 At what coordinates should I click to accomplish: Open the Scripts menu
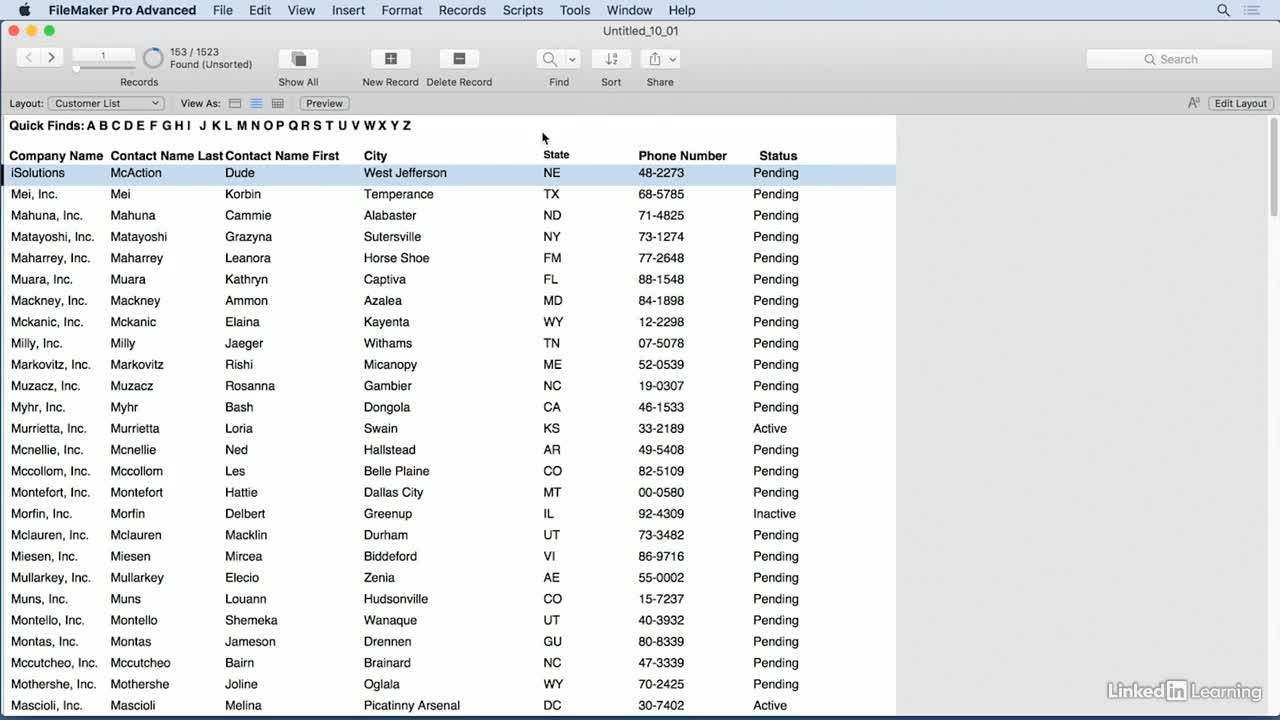[x=523, y=10]
